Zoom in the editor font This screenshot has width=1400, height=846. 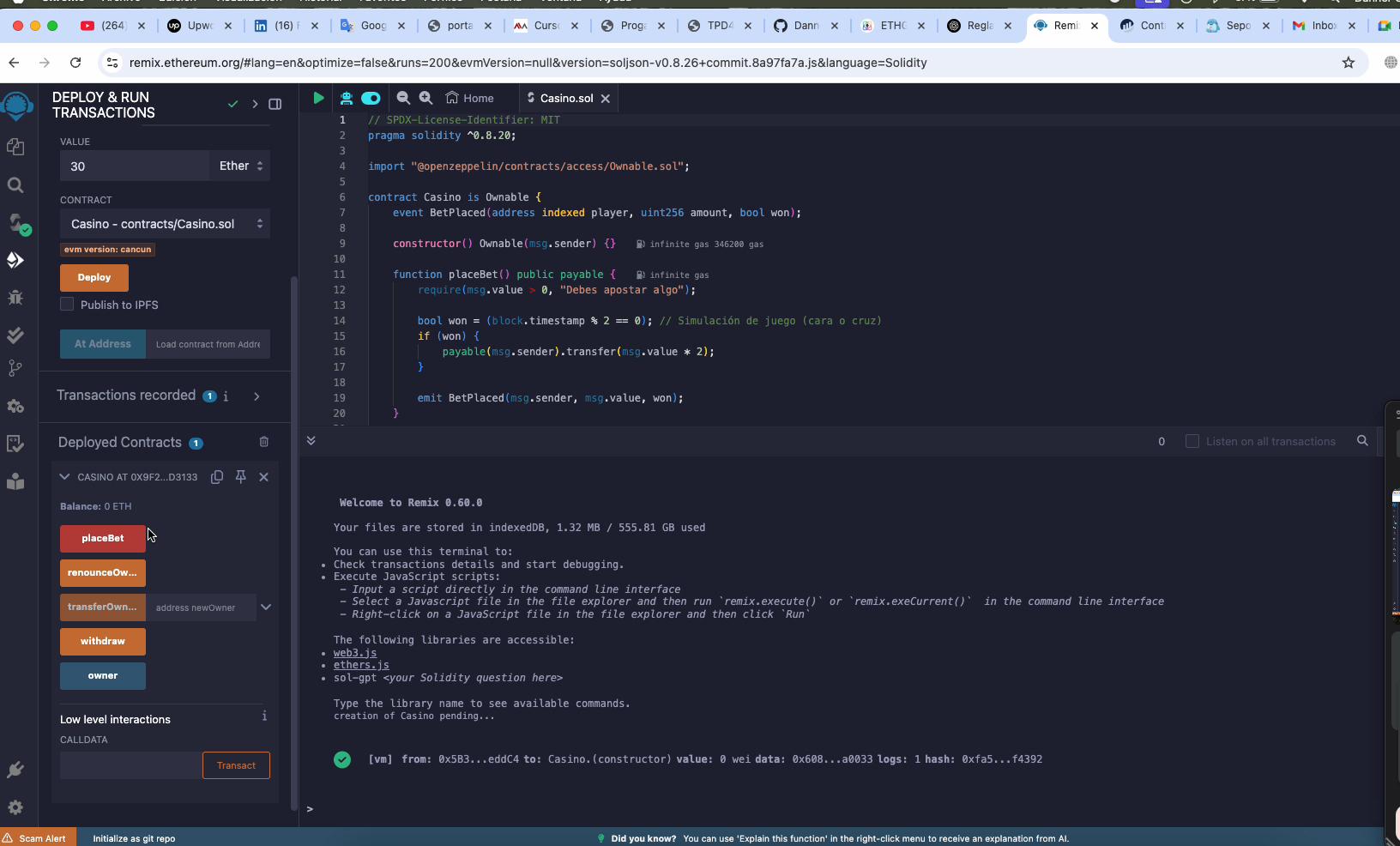pos(425,98)
